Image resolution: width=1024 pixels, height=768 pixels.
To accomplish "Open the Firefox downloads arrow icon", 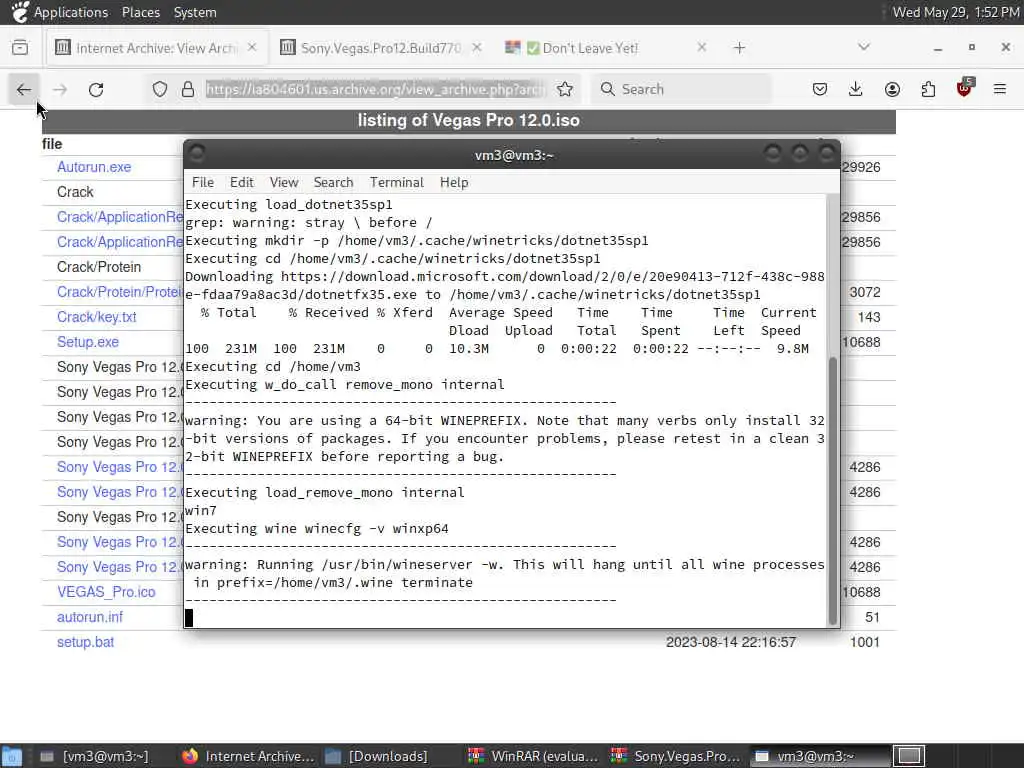I will tap(856, 89).
